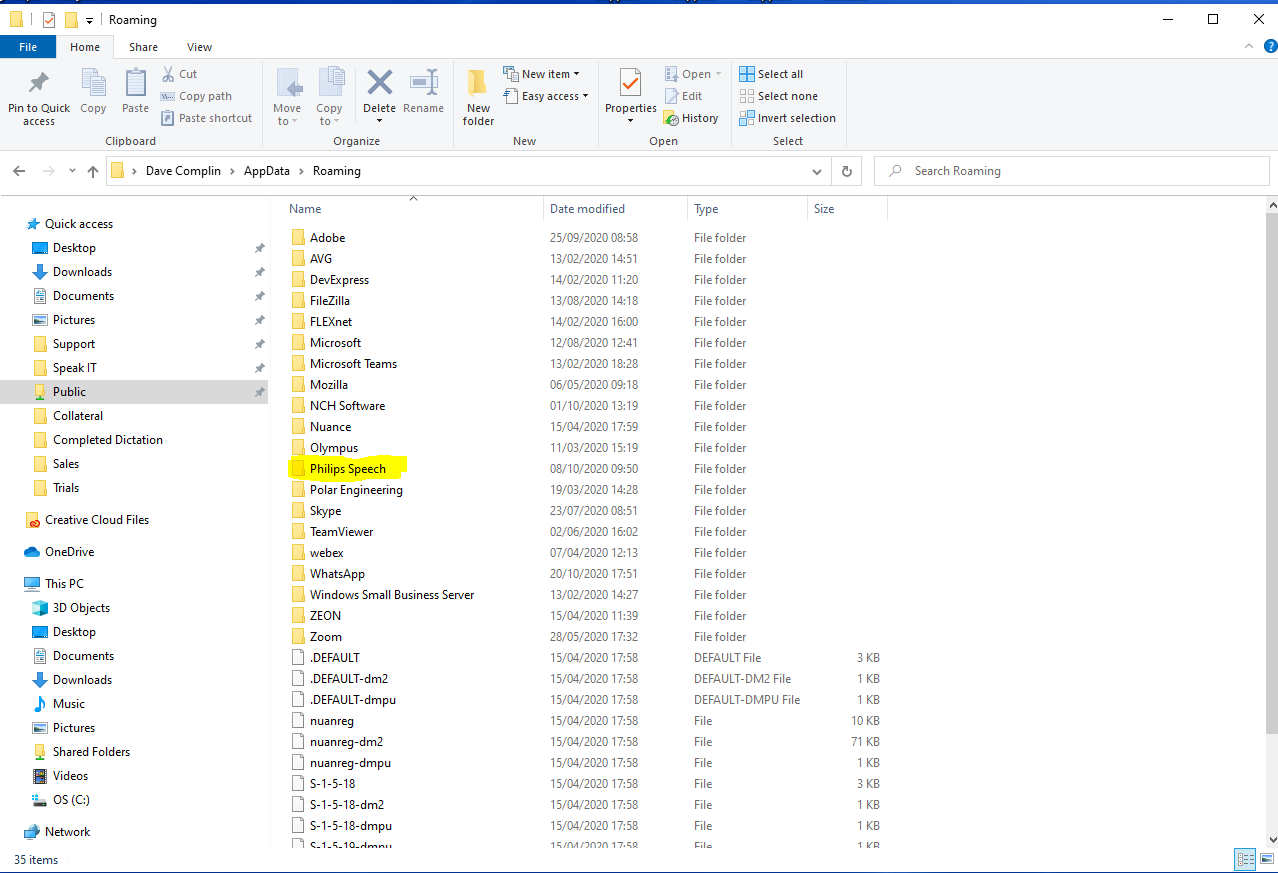This screenshot has height=873, width=1278.
Task: Open Properties from the ribbon
Action: coord(630,97)
